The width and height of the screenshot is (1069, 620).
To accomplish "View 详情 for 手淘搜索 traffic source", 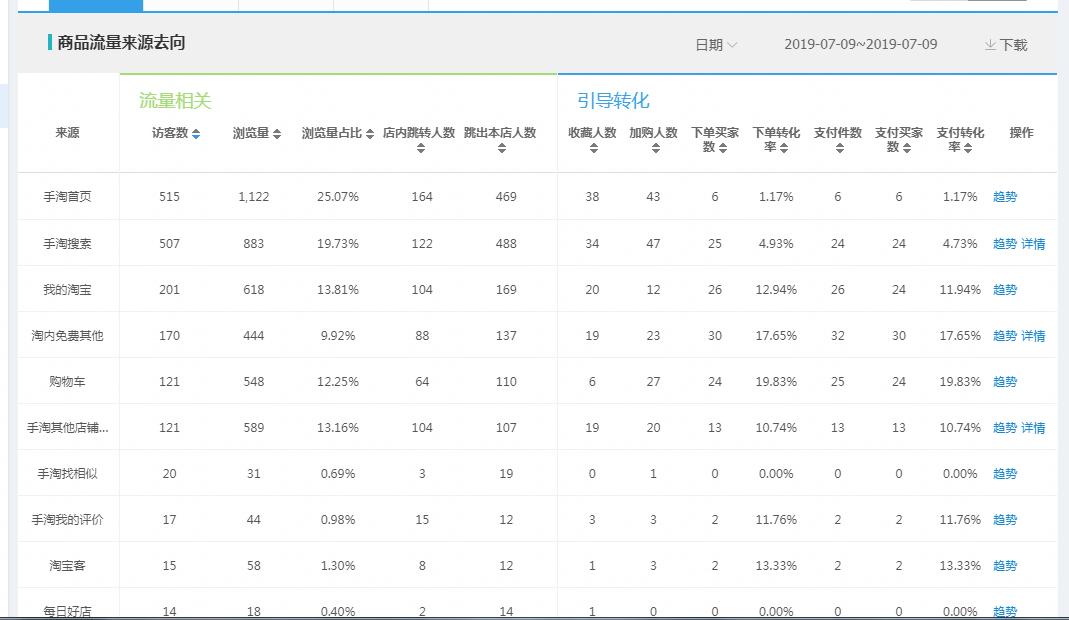I will point(1032,243).
